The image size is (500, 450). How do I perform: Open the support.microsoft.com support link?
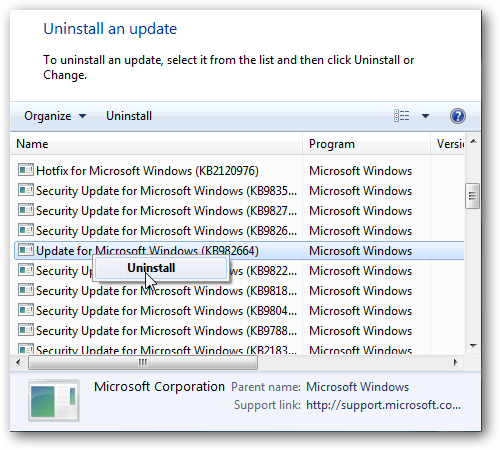click(x=383, y=405)
